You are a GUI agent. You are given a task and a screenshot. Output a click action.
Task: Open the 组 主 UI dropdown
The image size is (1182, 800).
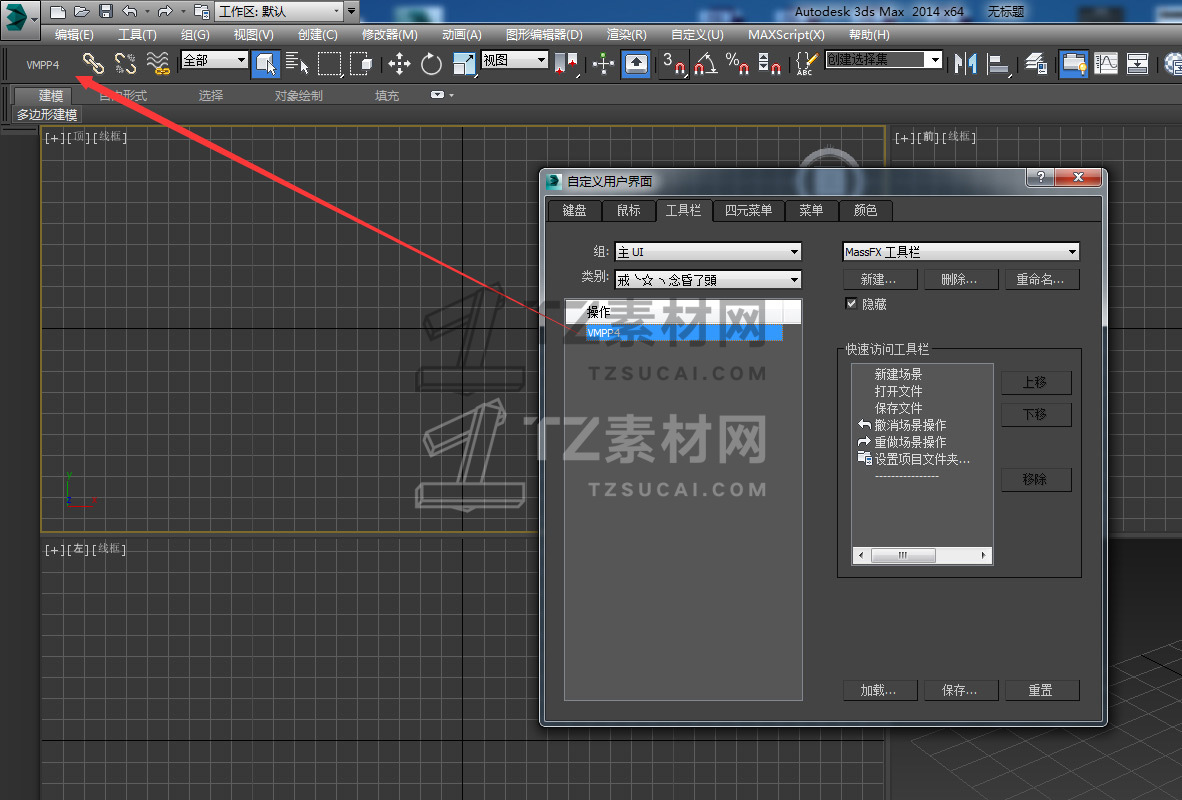(x=708, y=252)
